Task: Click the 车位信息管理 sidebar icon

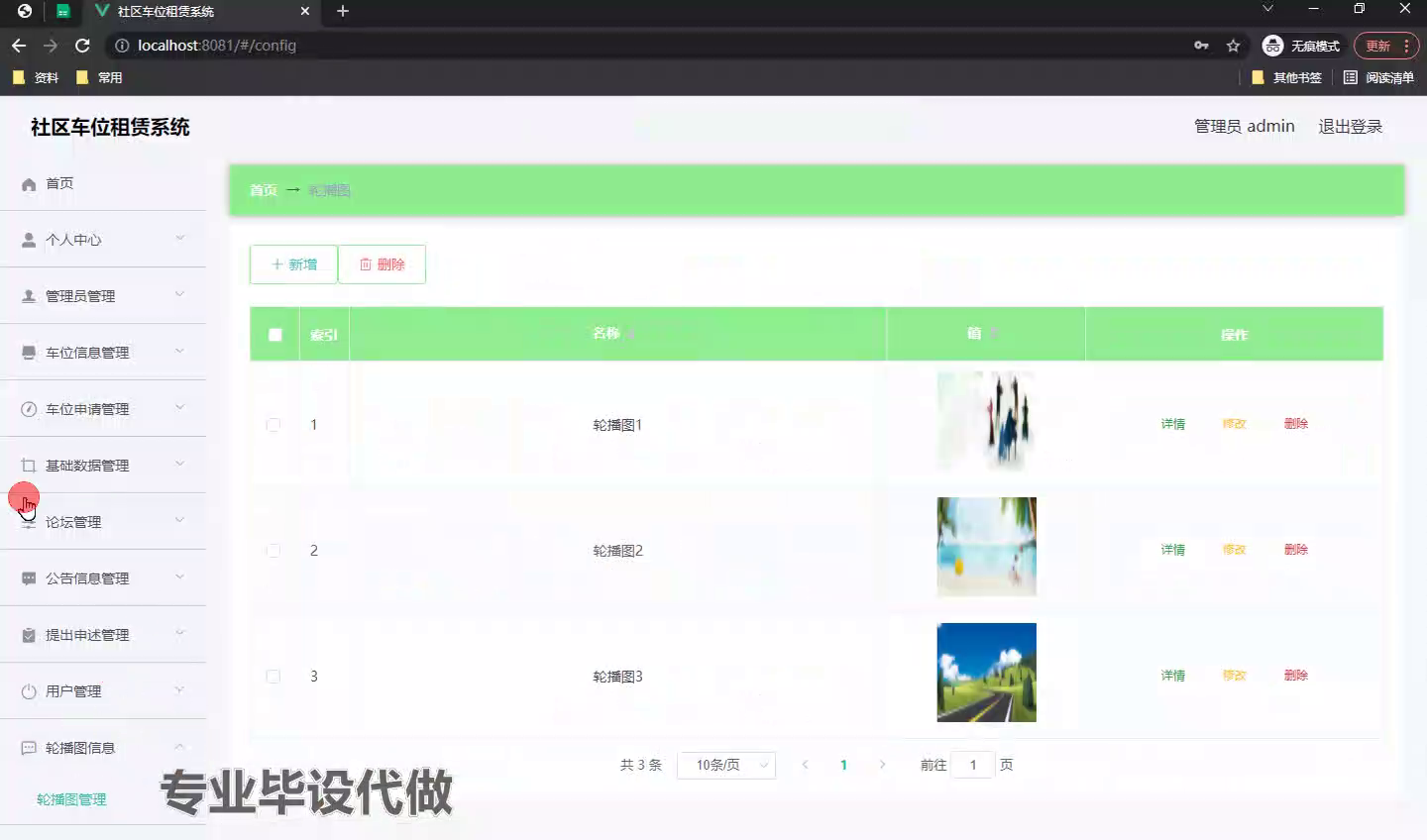Action: click(x=29, y=354)
